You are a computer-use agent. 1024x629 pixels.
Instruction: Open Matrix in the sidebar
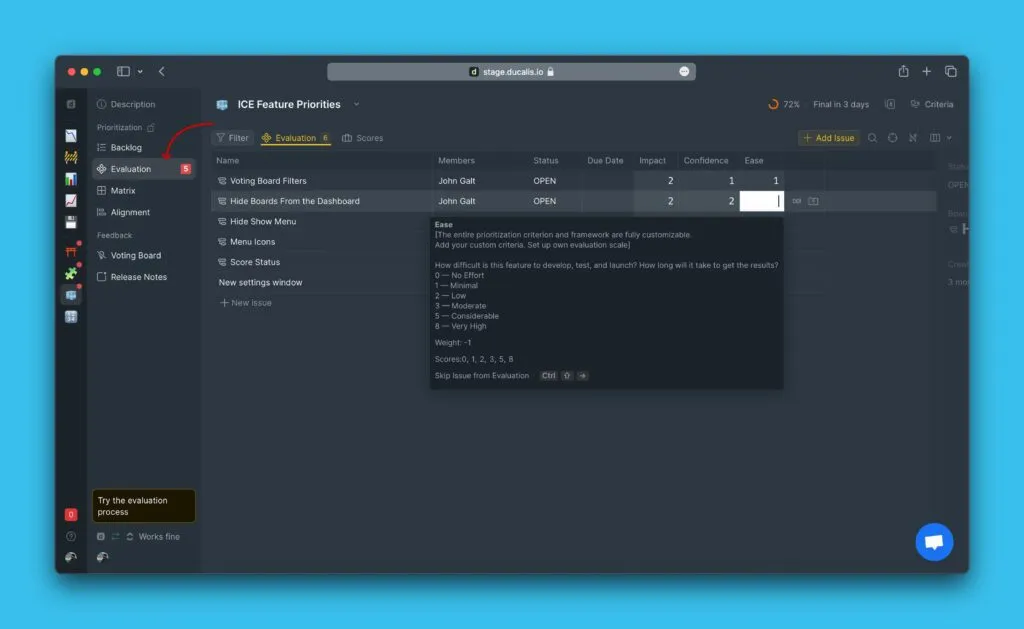tap(123, 191)
